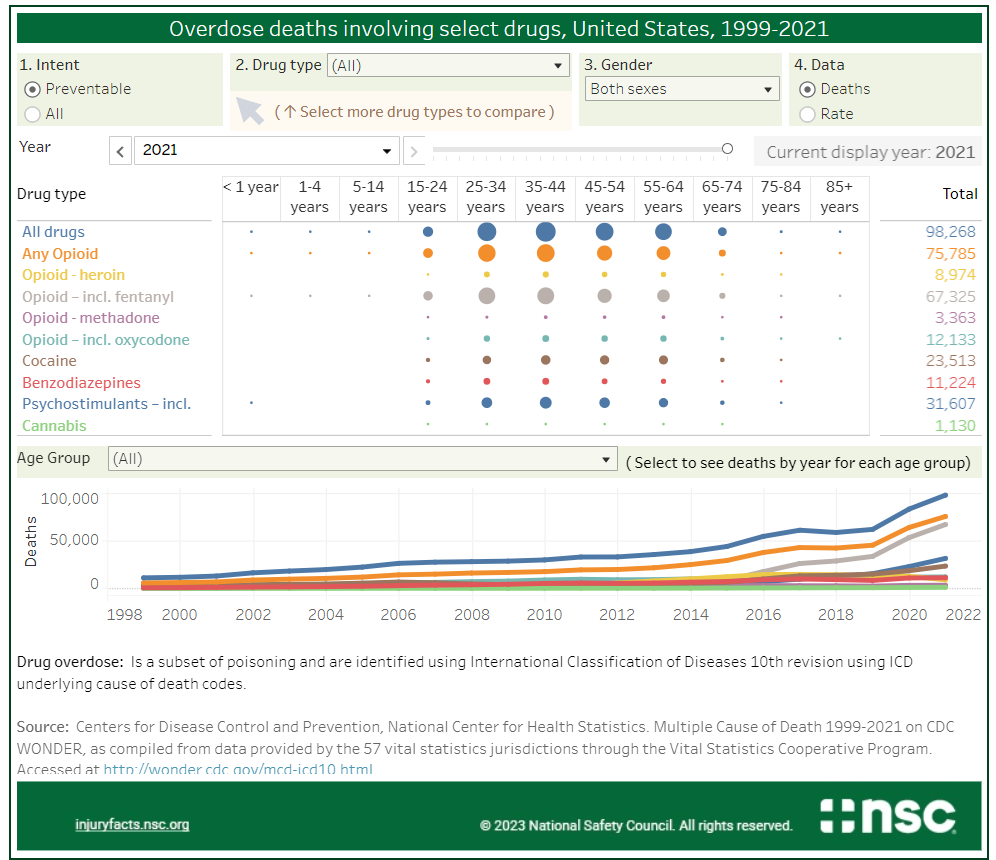
Task: Open the Year 2021 selection box
Action: [266, 151]
